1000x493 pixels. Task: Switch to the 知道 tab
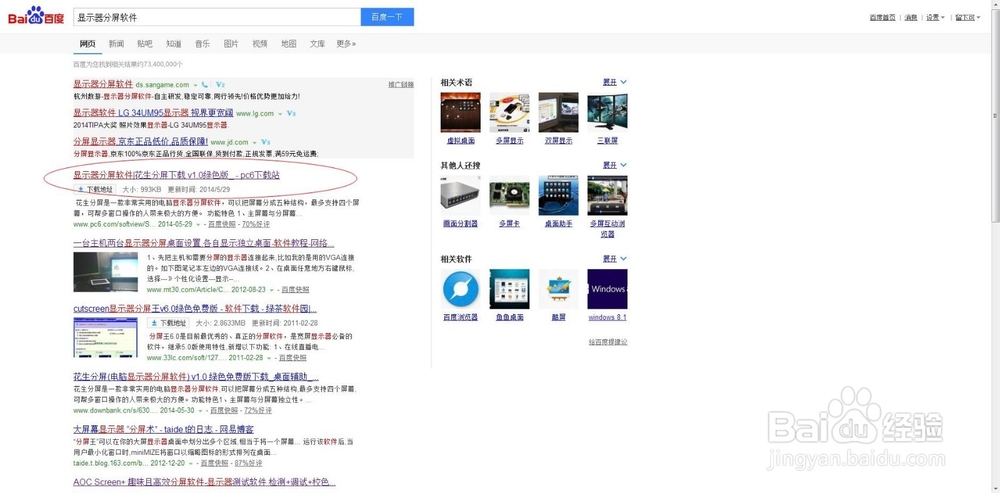click(x=173, y=44)
